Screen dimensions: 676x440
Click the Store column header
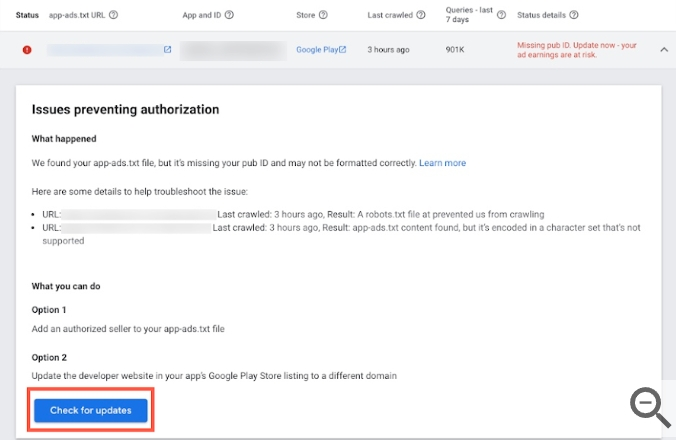(x=305, y=15)
